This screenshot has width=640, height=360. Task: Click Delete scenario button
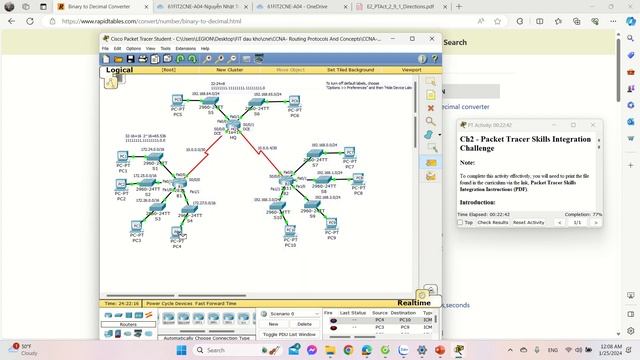(304, 324)
